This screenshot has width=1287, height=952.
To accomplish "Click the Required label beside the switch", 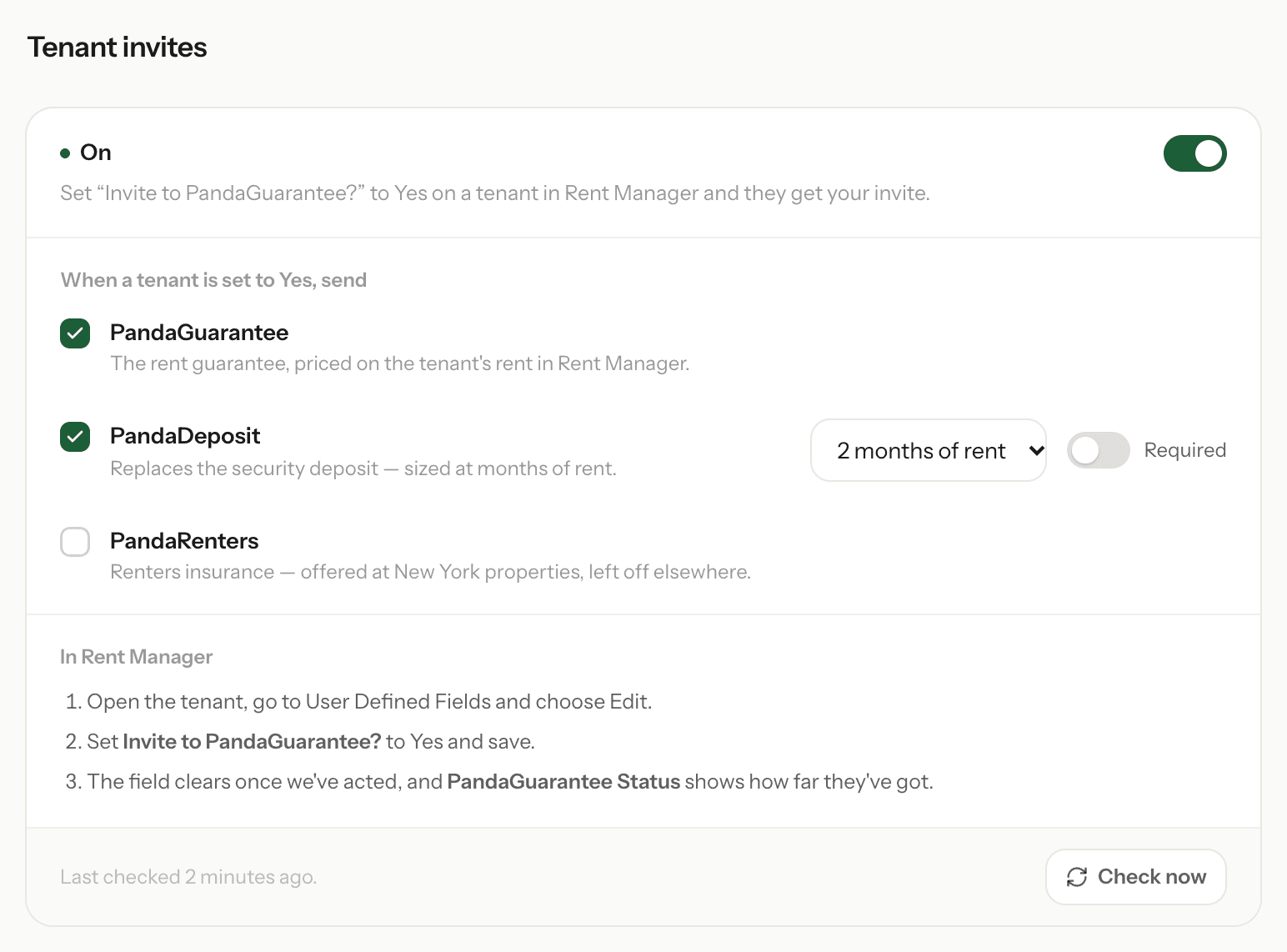I will click(x=1185, y=450).
